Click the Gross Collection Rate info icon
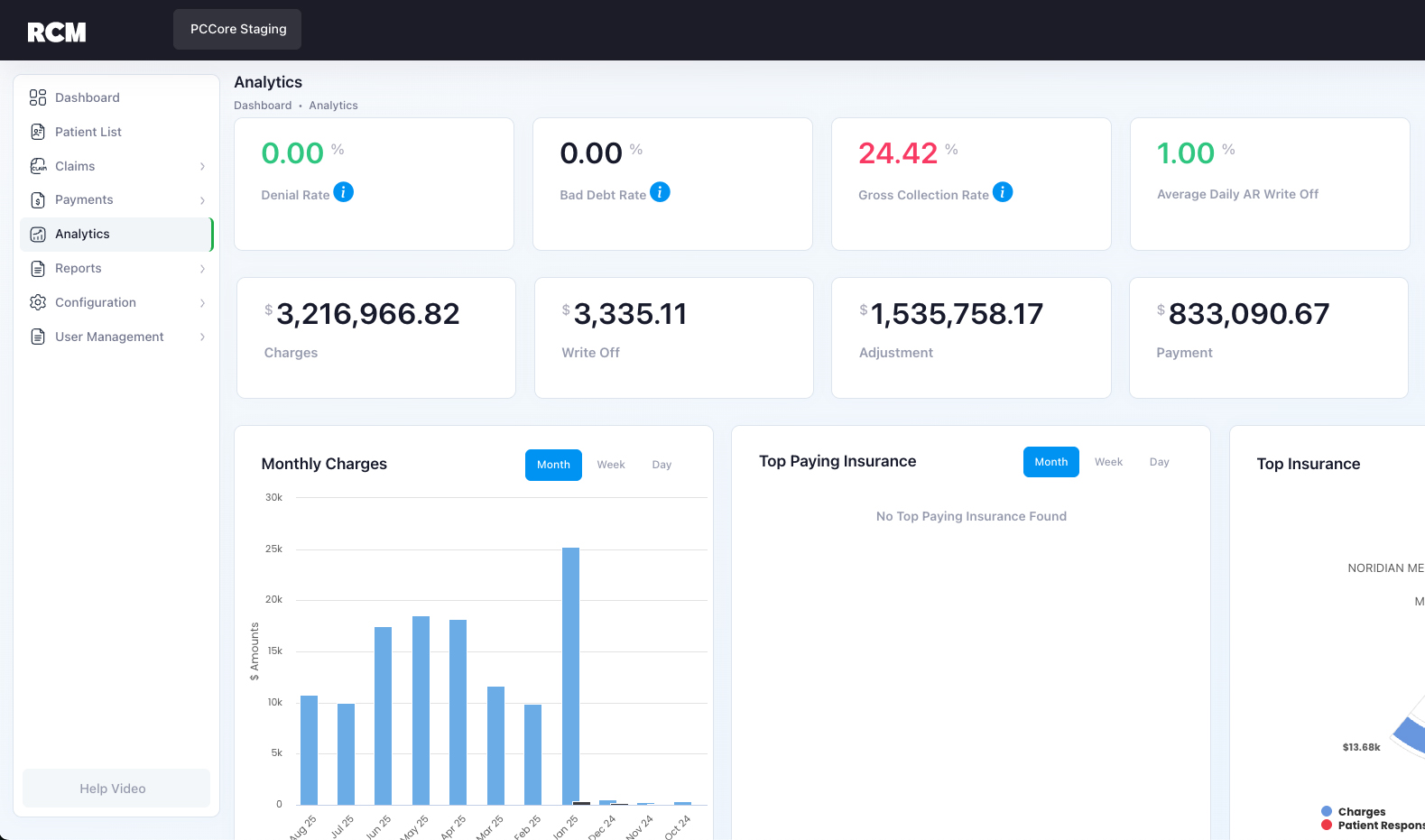 [x=1003, y=192]
